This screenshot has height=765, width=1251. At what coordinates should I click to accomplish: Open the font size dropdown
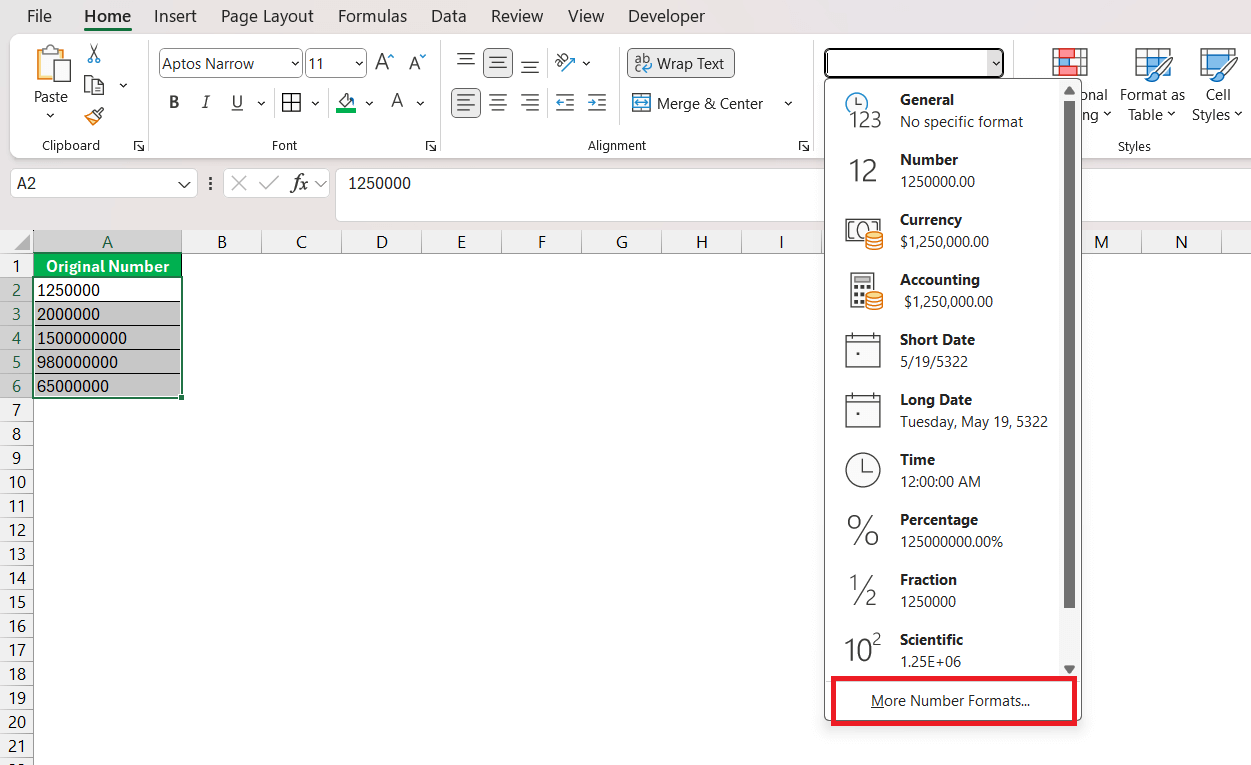pos(360,63)
